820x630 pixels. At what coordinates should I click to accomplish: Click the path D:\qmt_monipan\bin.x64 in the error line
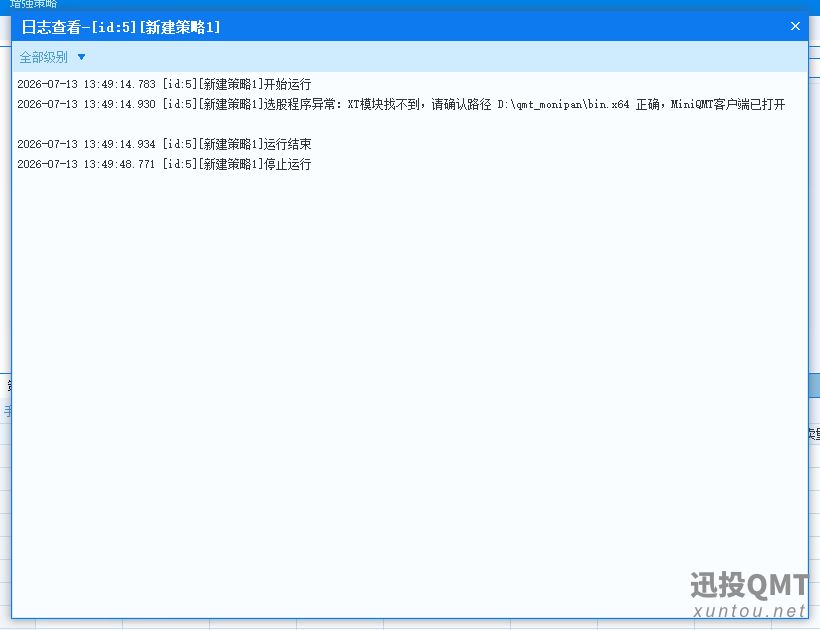click(563, 105)
